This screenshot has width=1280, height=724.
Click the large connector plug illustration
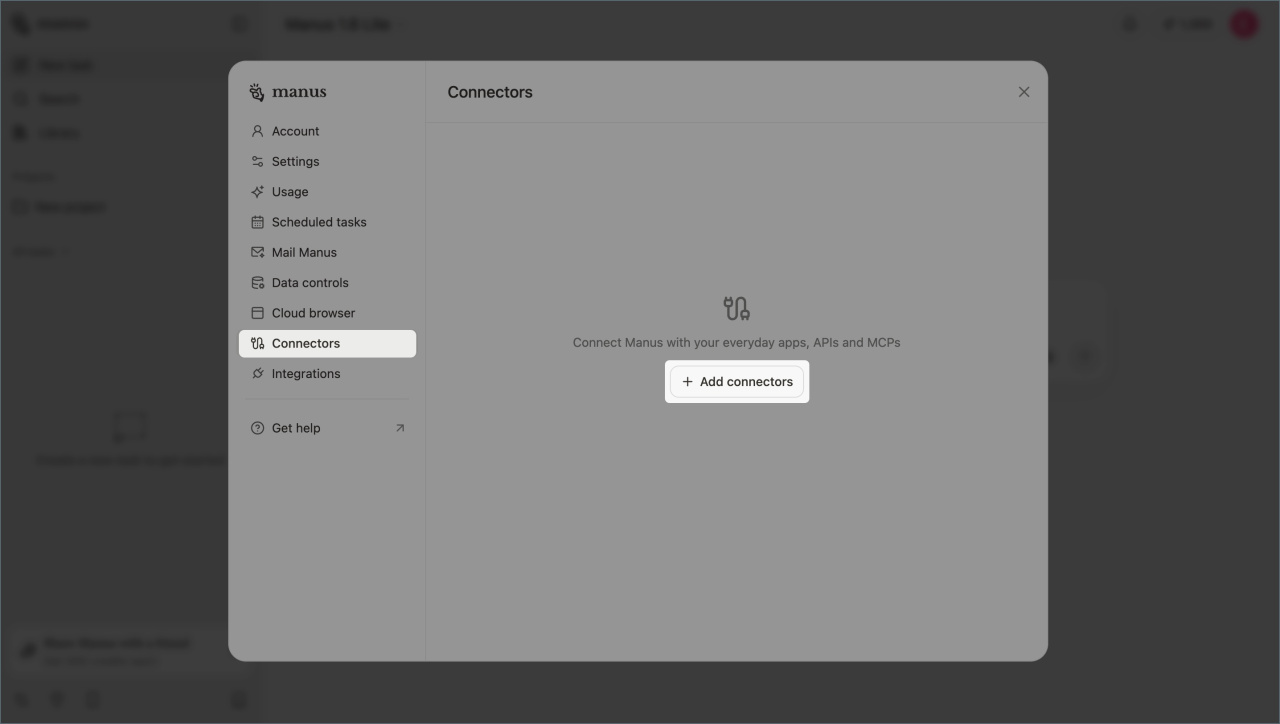(737, 308)
